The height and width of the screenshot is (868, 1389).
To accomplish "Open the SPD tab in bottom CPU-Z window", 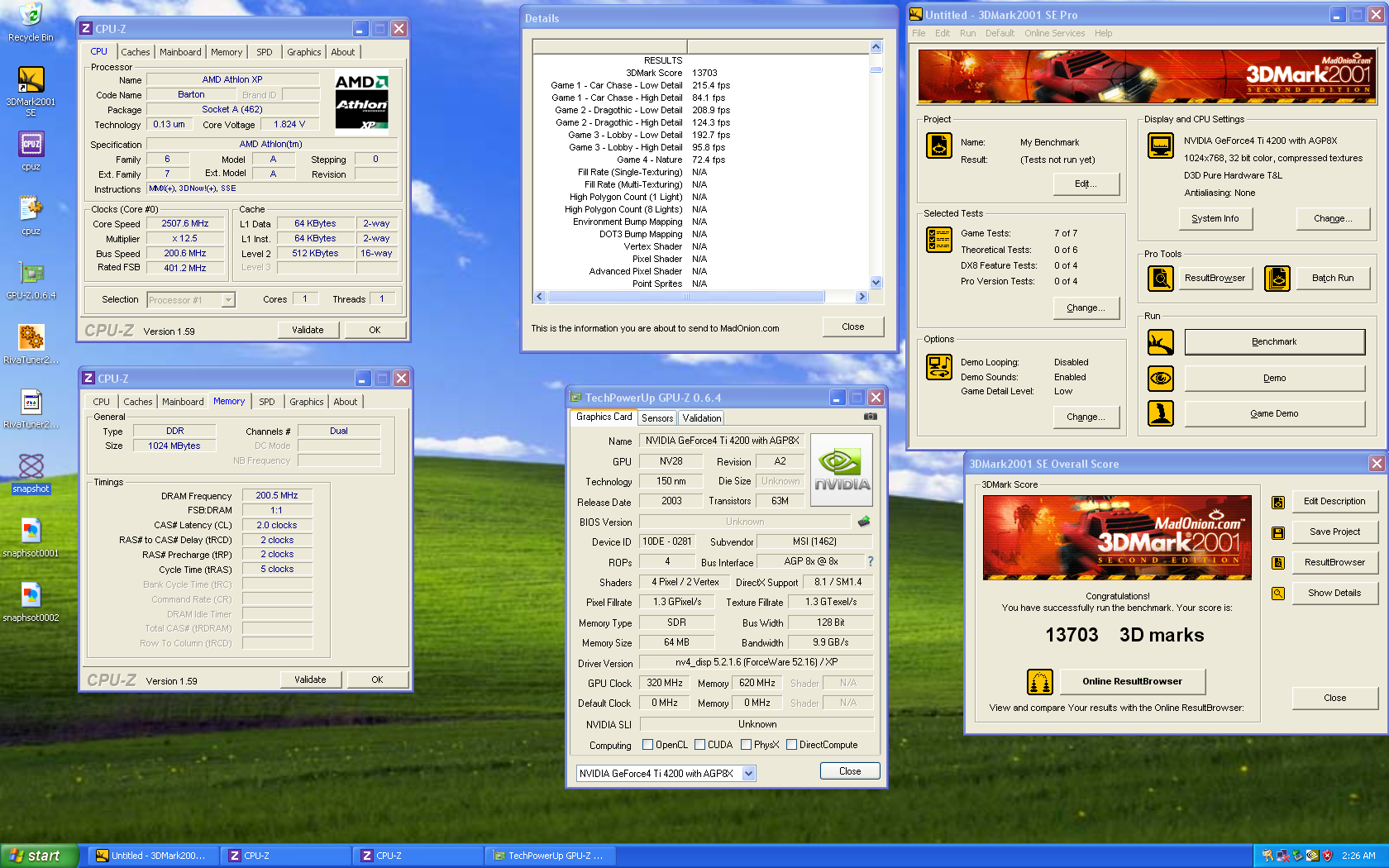I will point(267,402).
